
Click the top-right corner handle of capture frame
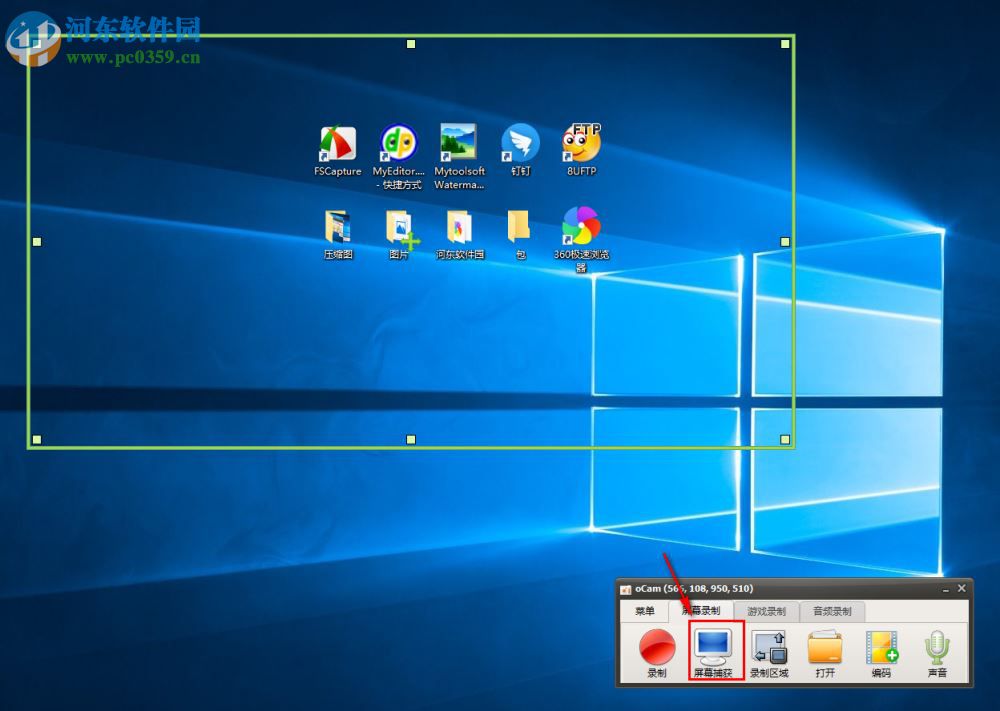click(x=785, y=44)
